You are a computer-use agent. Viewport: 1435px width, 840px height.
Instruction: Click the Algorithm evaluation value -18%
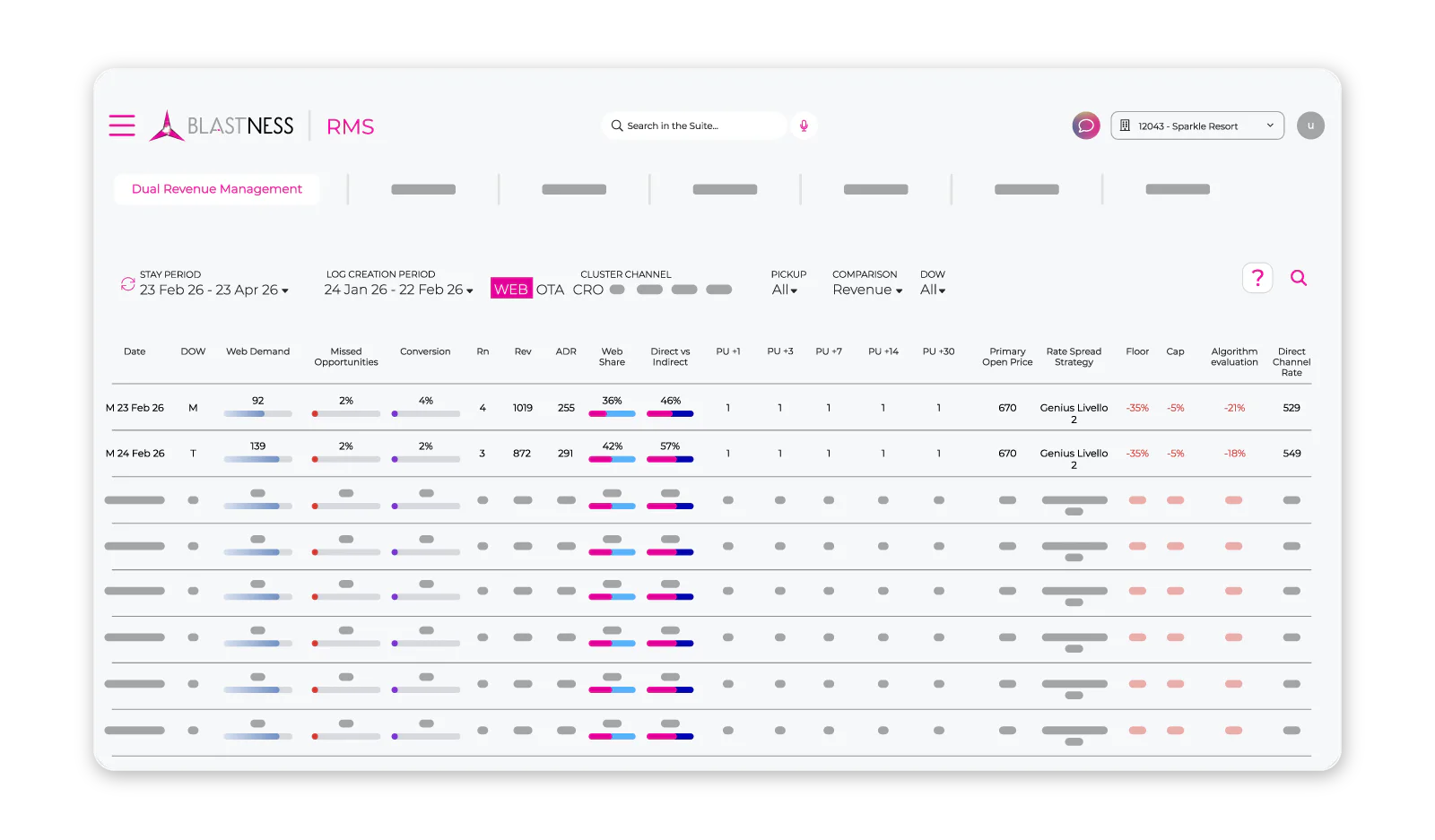pos(1234,454)
